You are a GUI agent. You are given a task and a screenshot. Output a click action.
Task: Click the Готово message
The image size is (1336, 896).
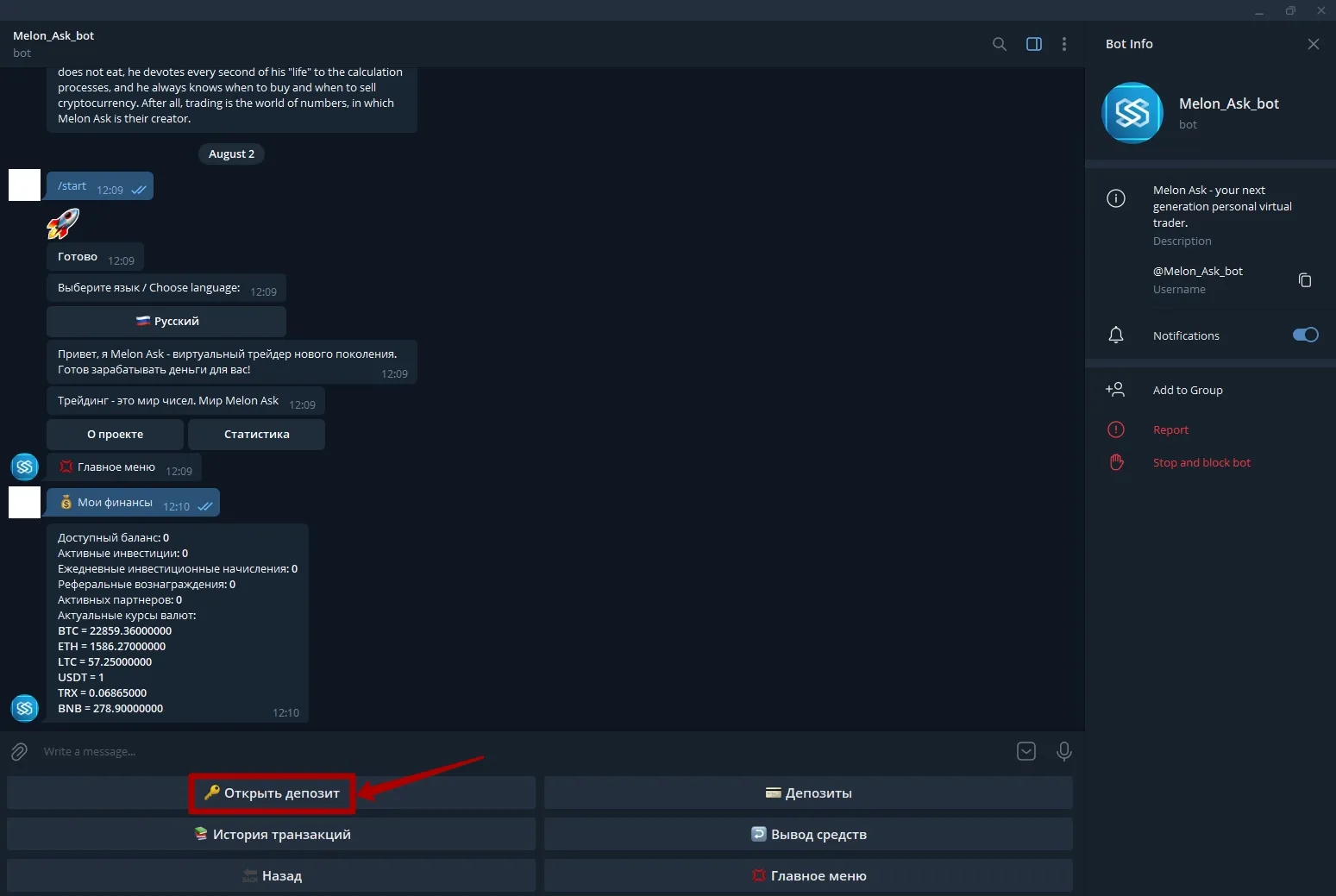pyautogui.click(x=95, y=257)
